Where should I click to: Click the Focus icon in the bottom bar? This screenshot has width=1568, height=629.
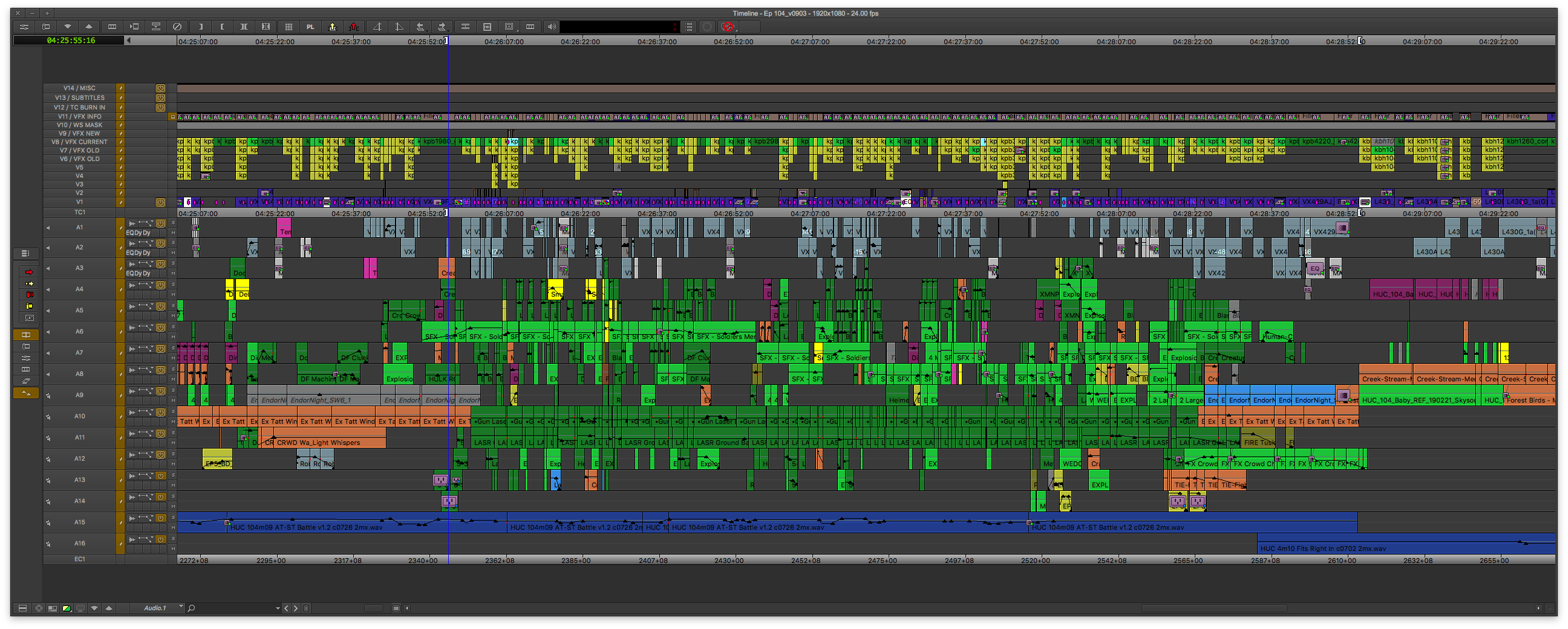pyautogui.click(x=39, y=608)
